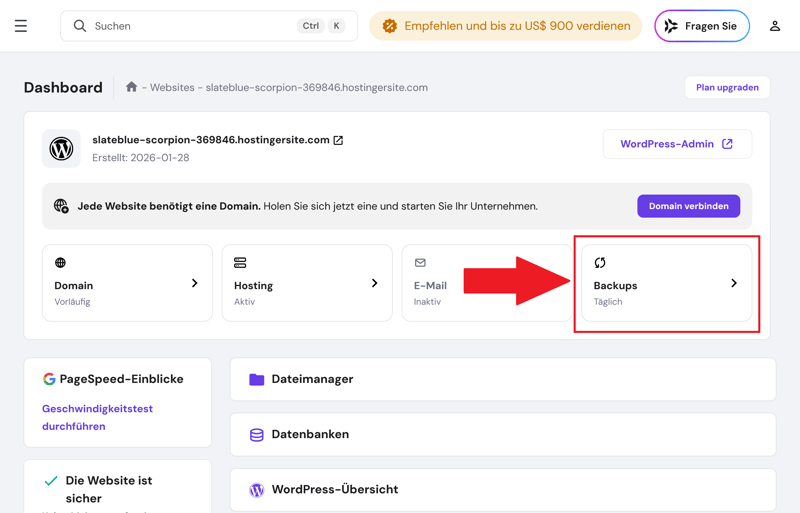Open site URL via external link icon
This screenshot has width=800, height=513.
point(338,140)
